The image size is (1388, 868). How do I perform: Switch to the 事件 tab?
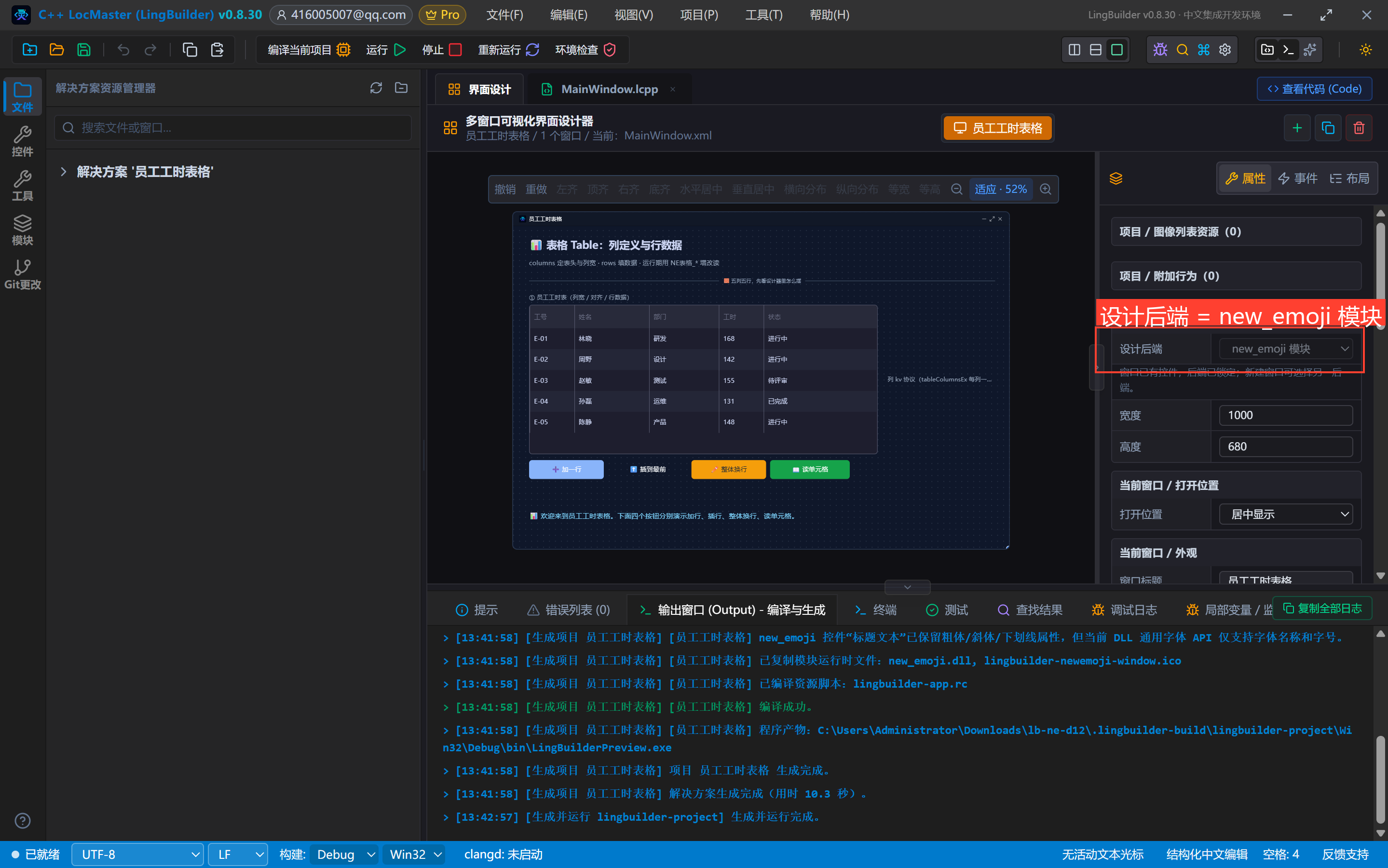tap(1298, 178)
